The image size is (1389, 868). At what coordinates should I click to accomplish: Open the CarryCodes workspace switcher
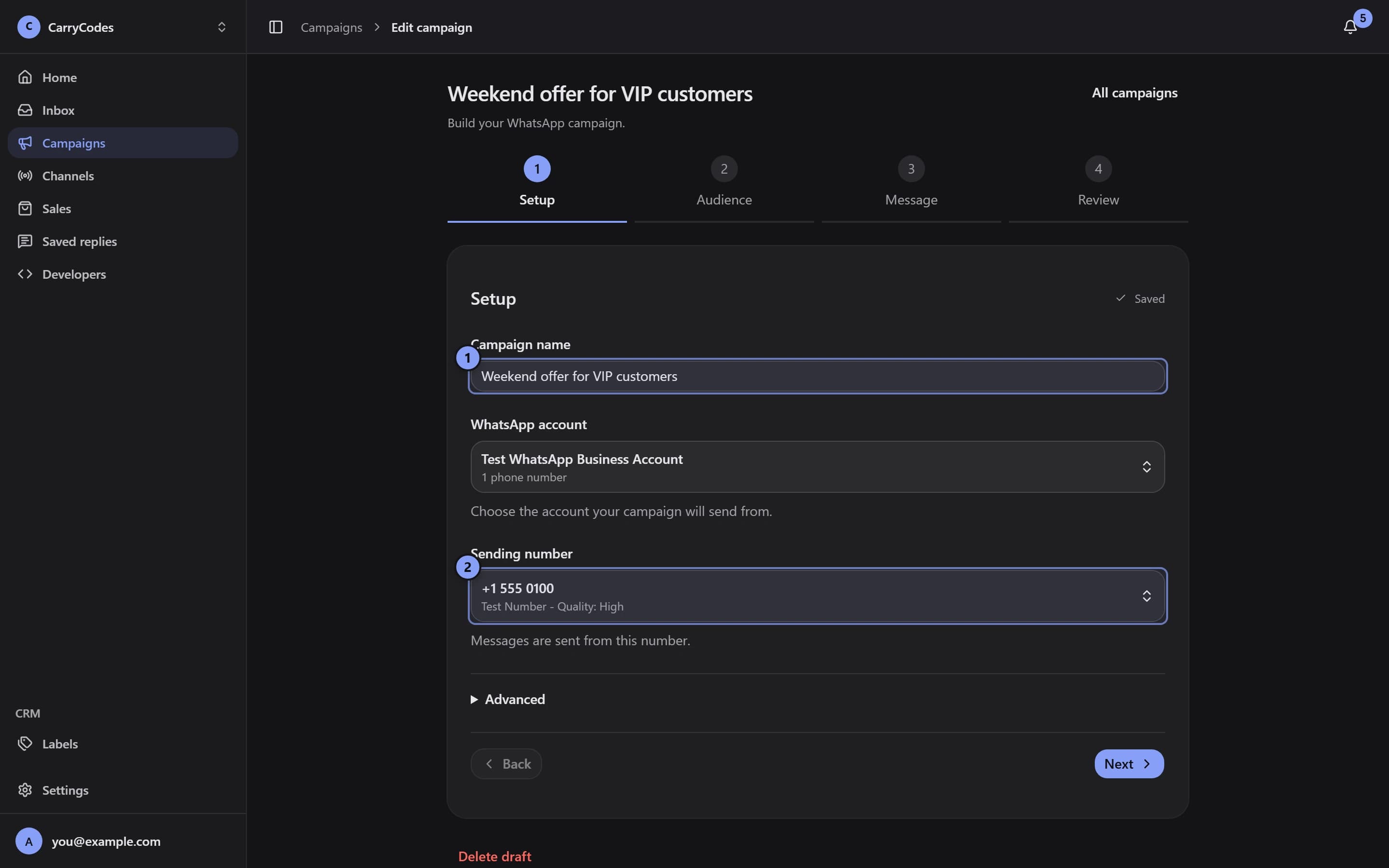(123, 27)
